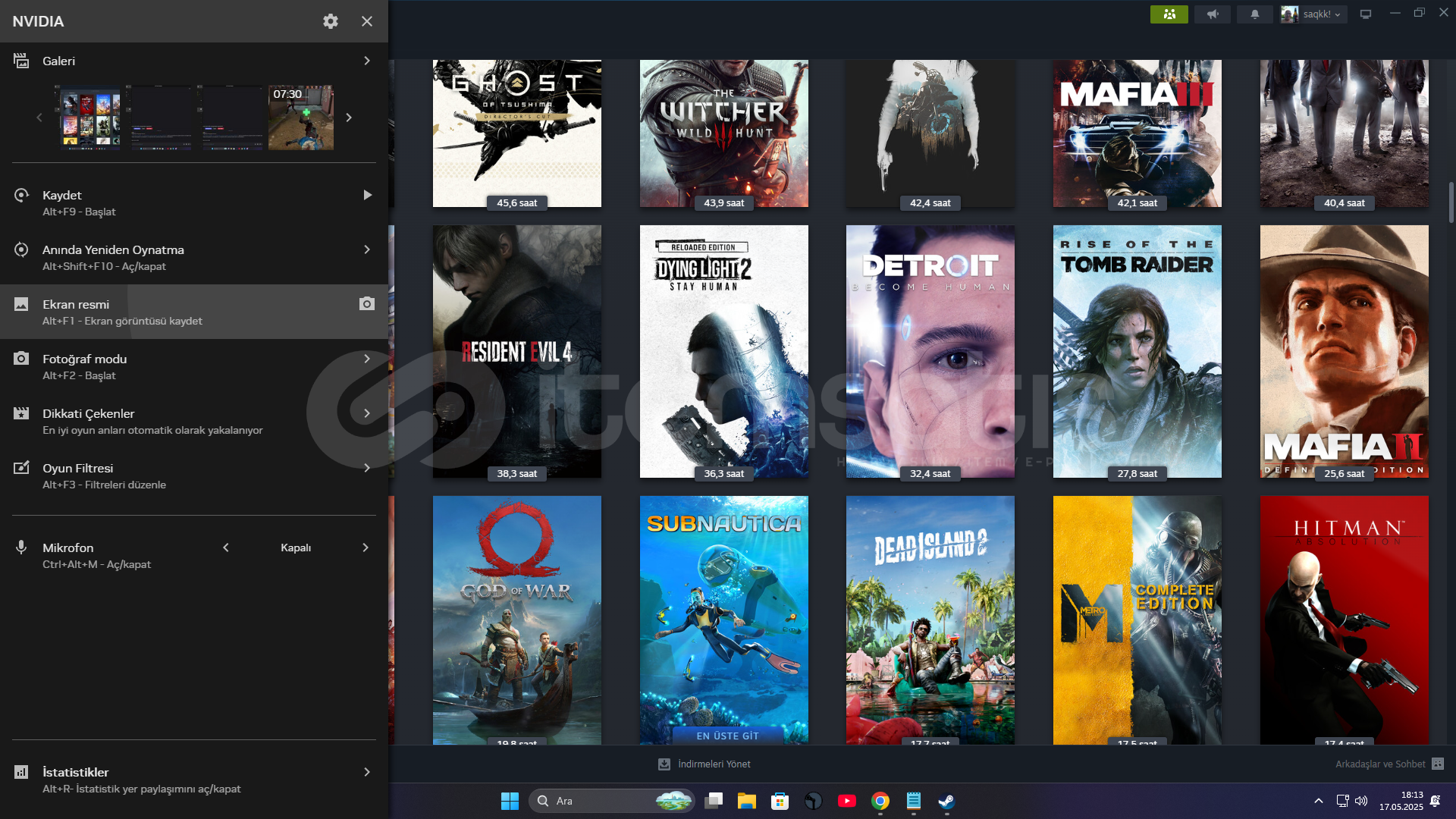Open Steam notifications bell
The height and width of the screenshot is (819, 1456).
pyautogui.click(x=1255, y=14)
